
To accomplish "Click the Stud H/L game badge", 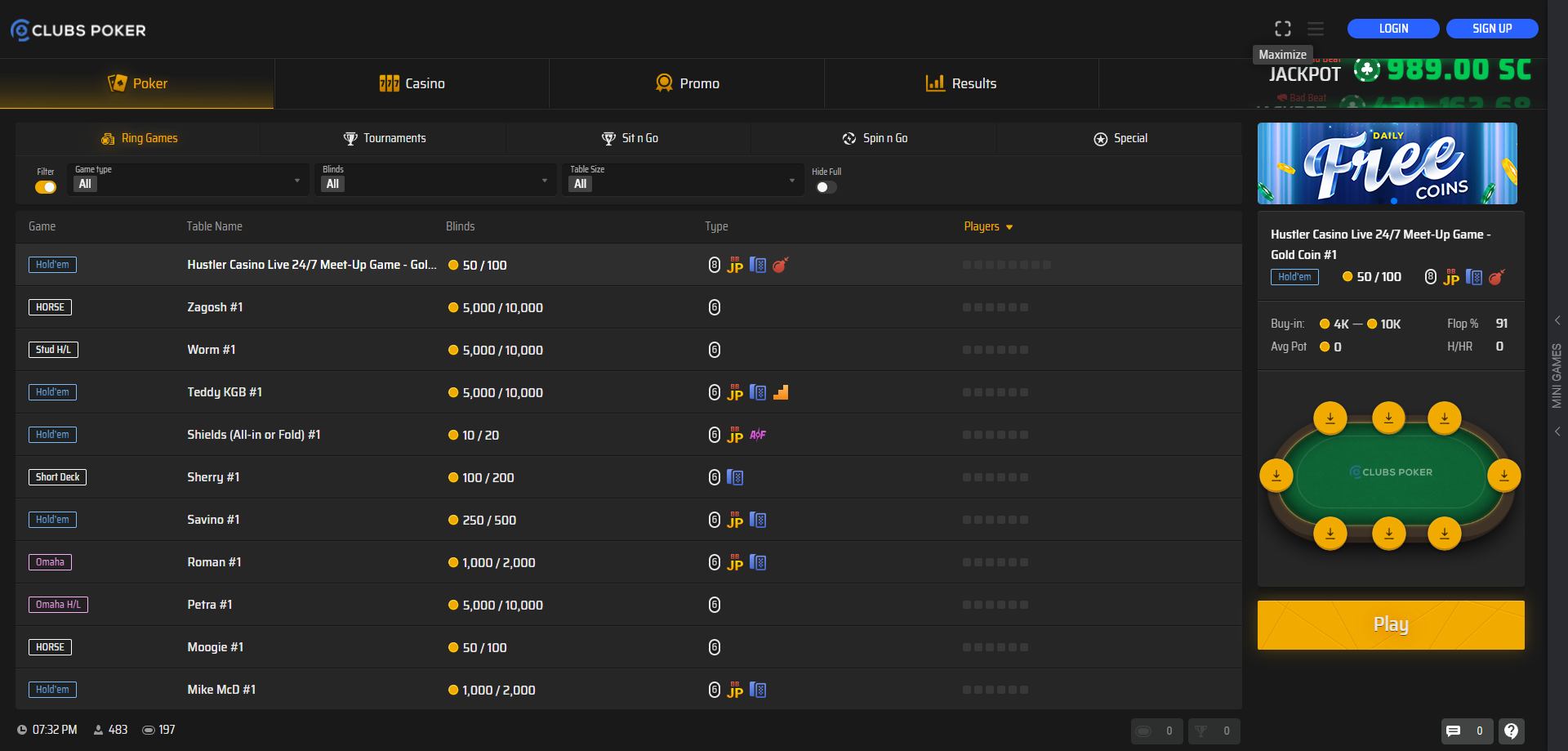I will (x=53, y=350).
